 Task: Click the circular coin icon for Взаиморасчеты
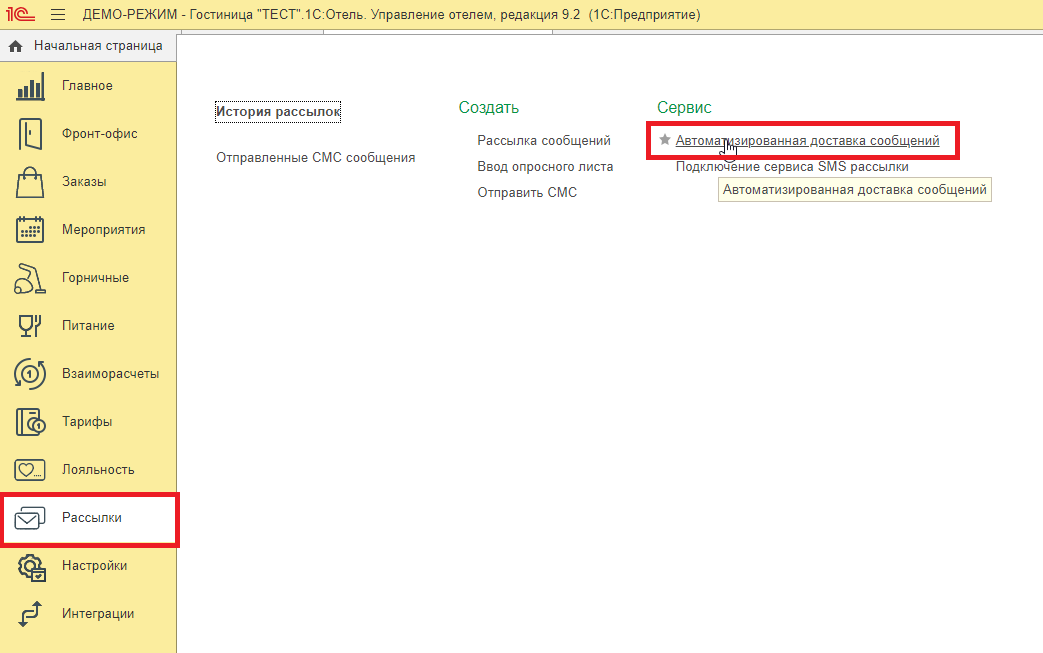coord(30,374)
